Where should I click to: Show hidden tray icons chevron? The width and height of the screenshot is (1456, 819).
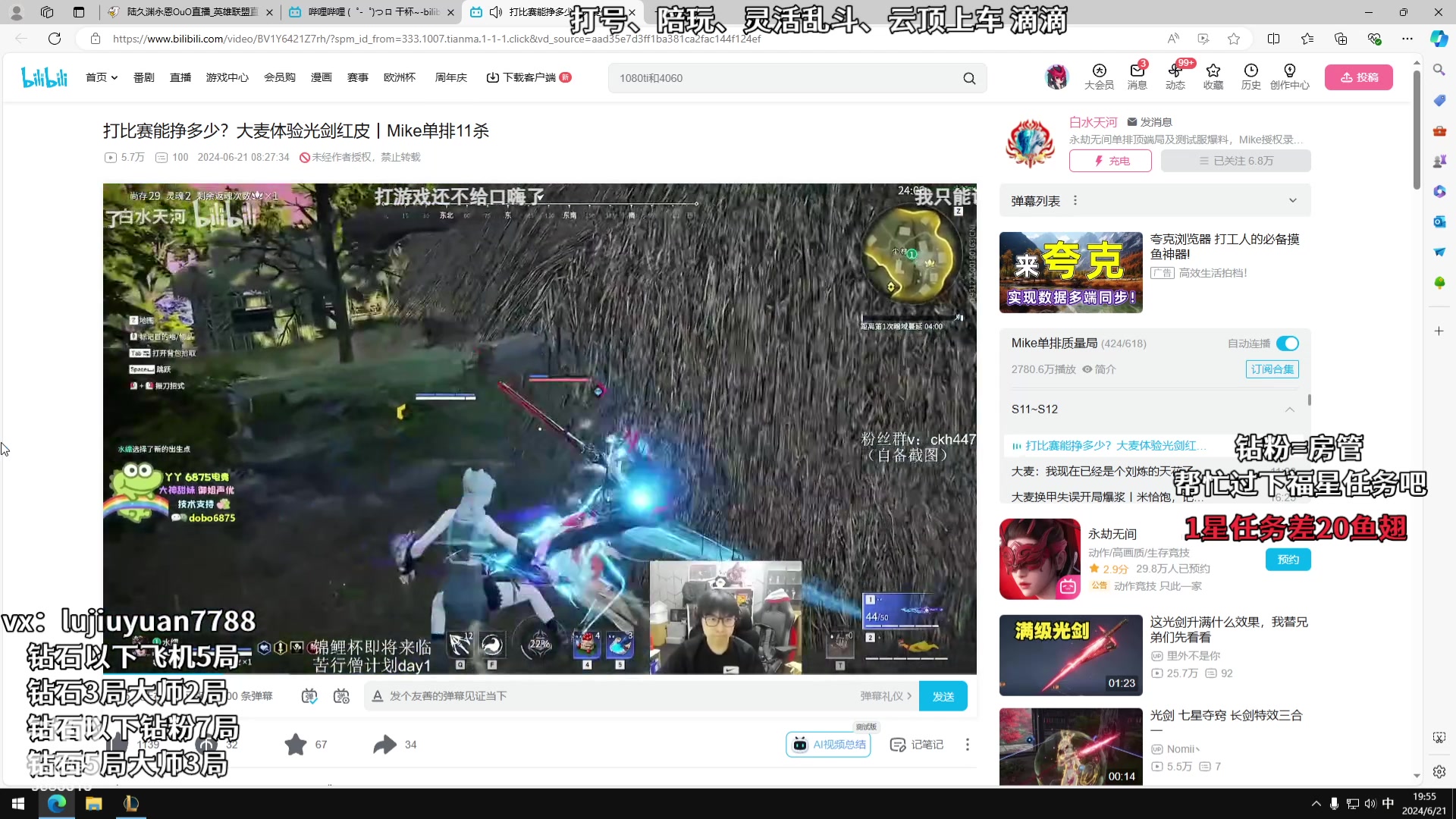pos(1316,804)
